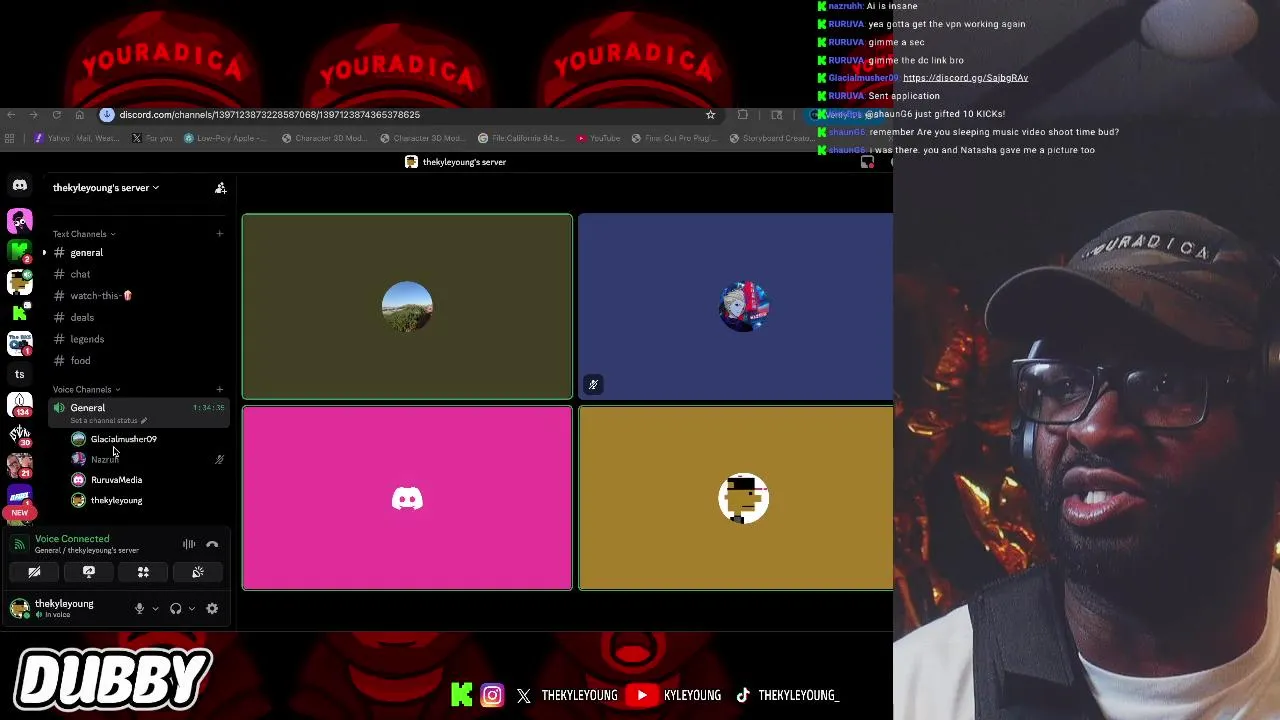The width and height of the screenshot is (1280, 720).
Task: Click browser home button
Action: 80,115
